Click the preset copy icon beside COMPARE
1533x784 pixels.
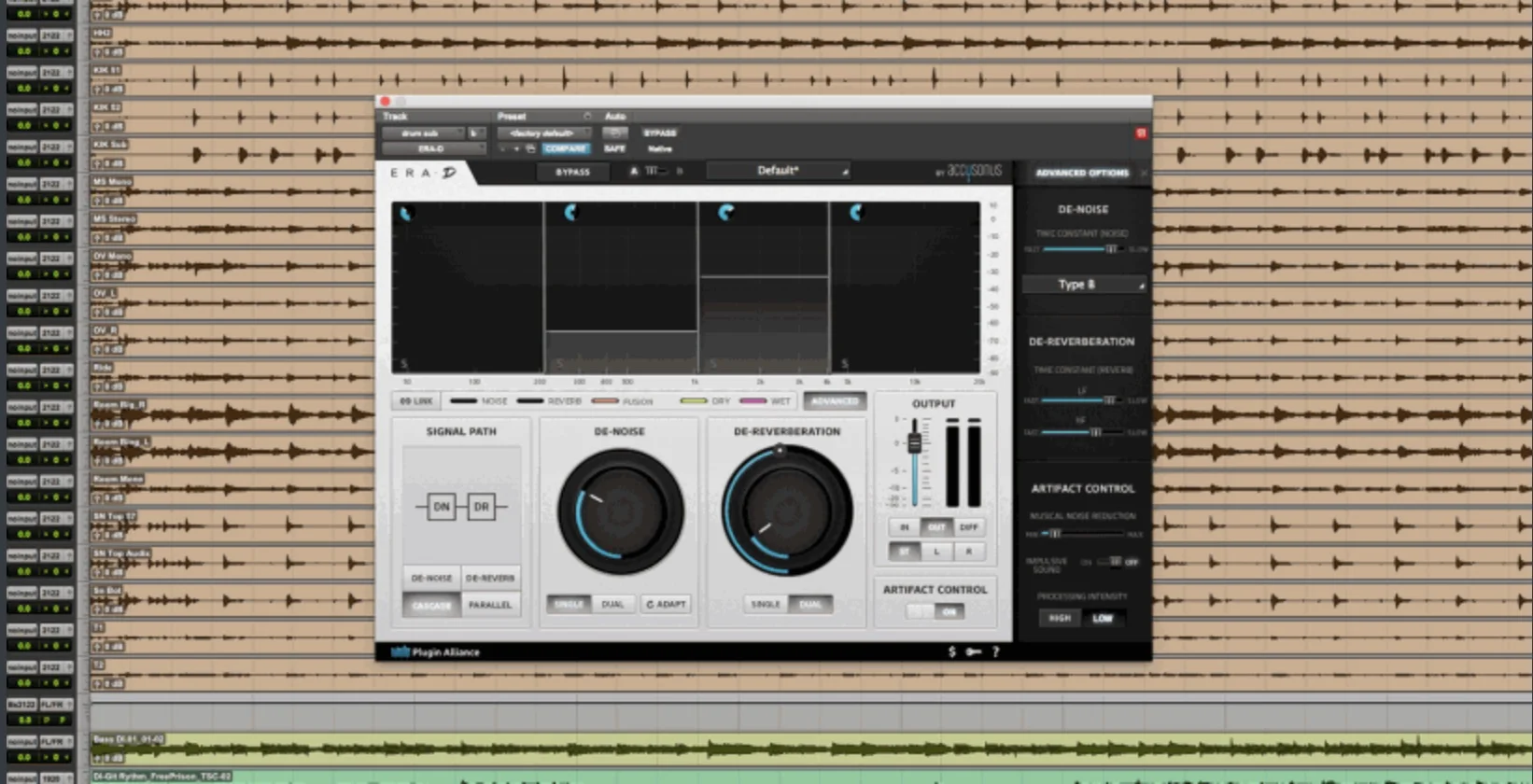[530, 149]
